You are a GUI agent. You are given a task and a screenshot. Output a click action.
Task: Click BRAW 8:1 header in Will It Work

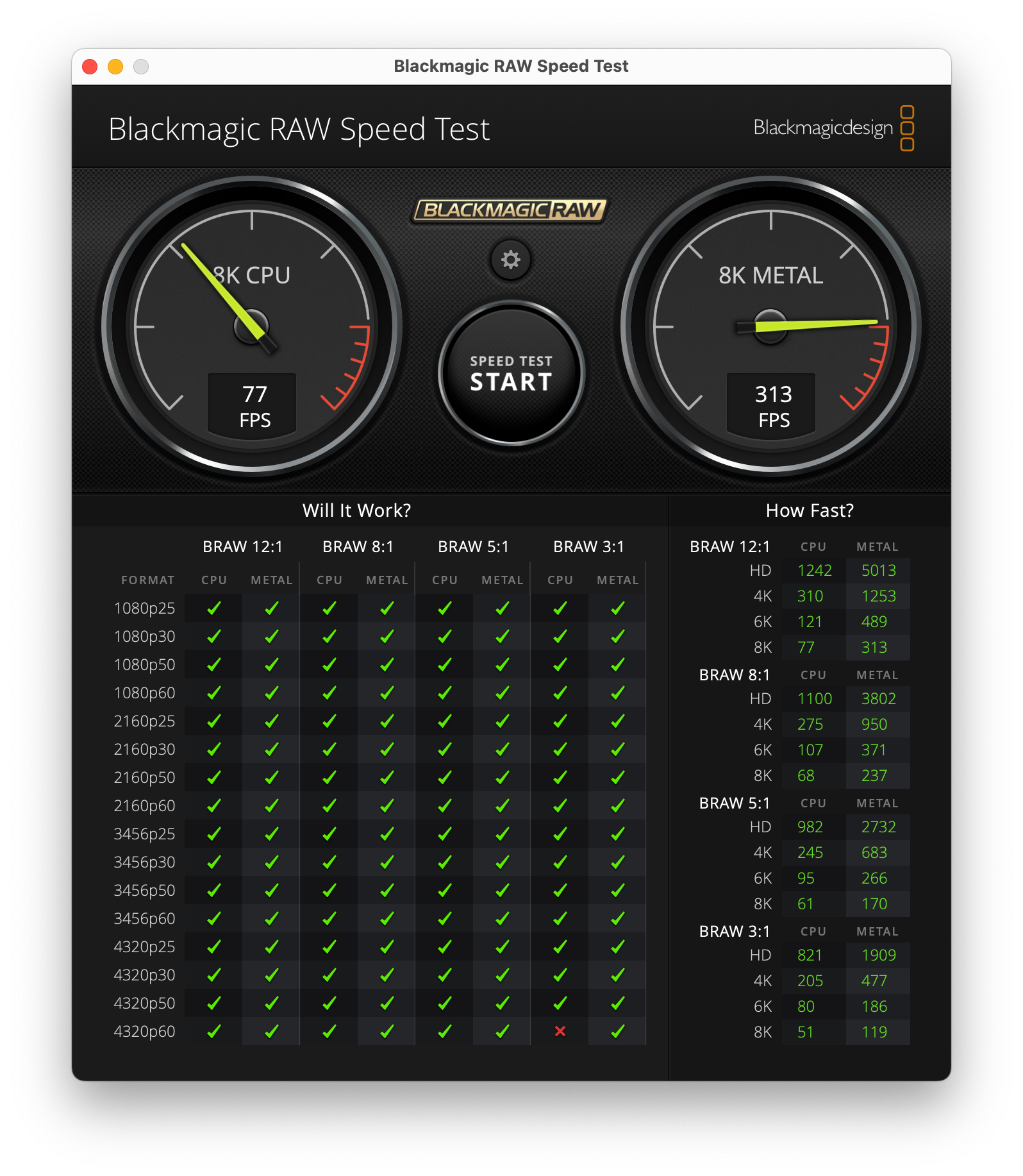pyautogui.click(x=358, y=546)
